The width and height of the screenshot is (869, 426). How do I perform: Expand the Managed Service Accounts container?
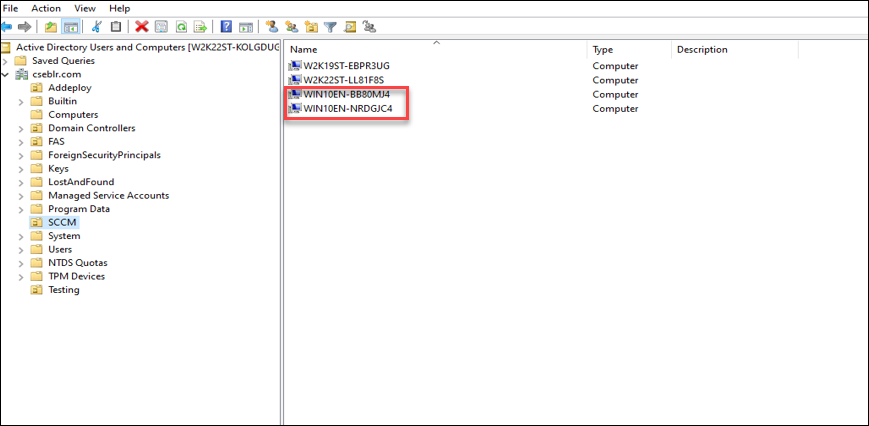pyautogui.click(x=21, y=196)
